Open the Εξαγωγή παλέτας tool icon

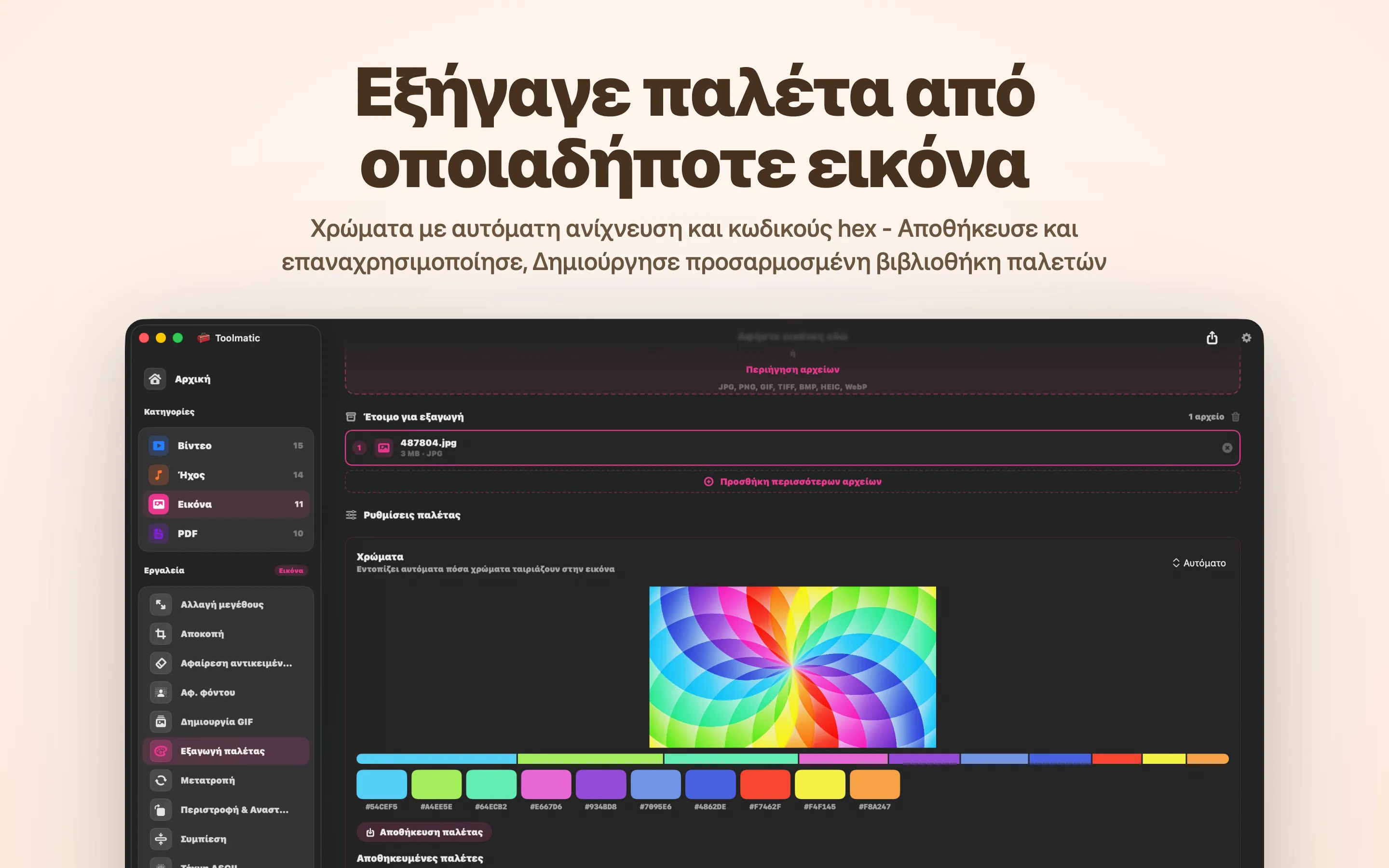(161, 751)
